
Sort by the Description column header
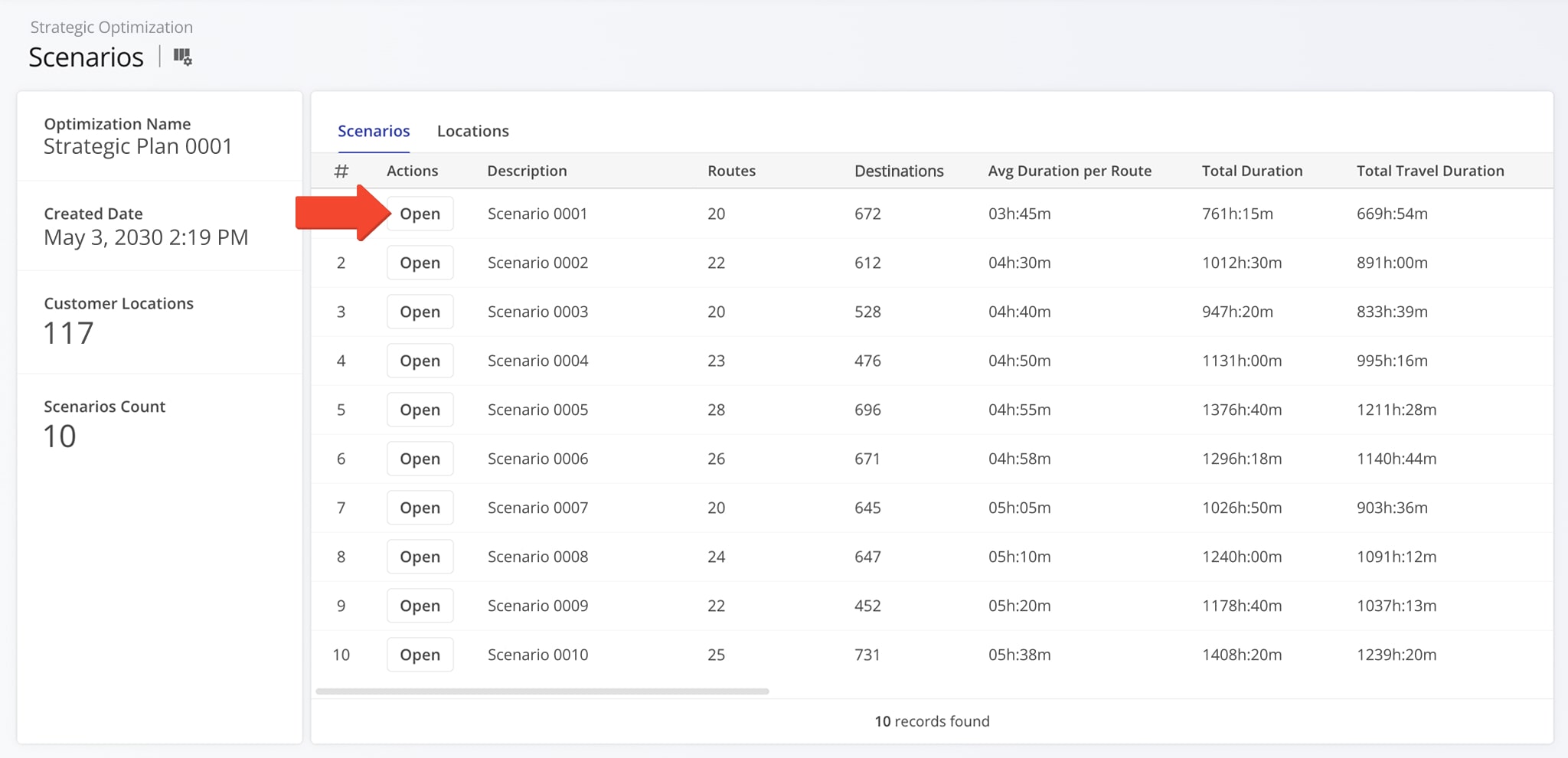[527, 171]
